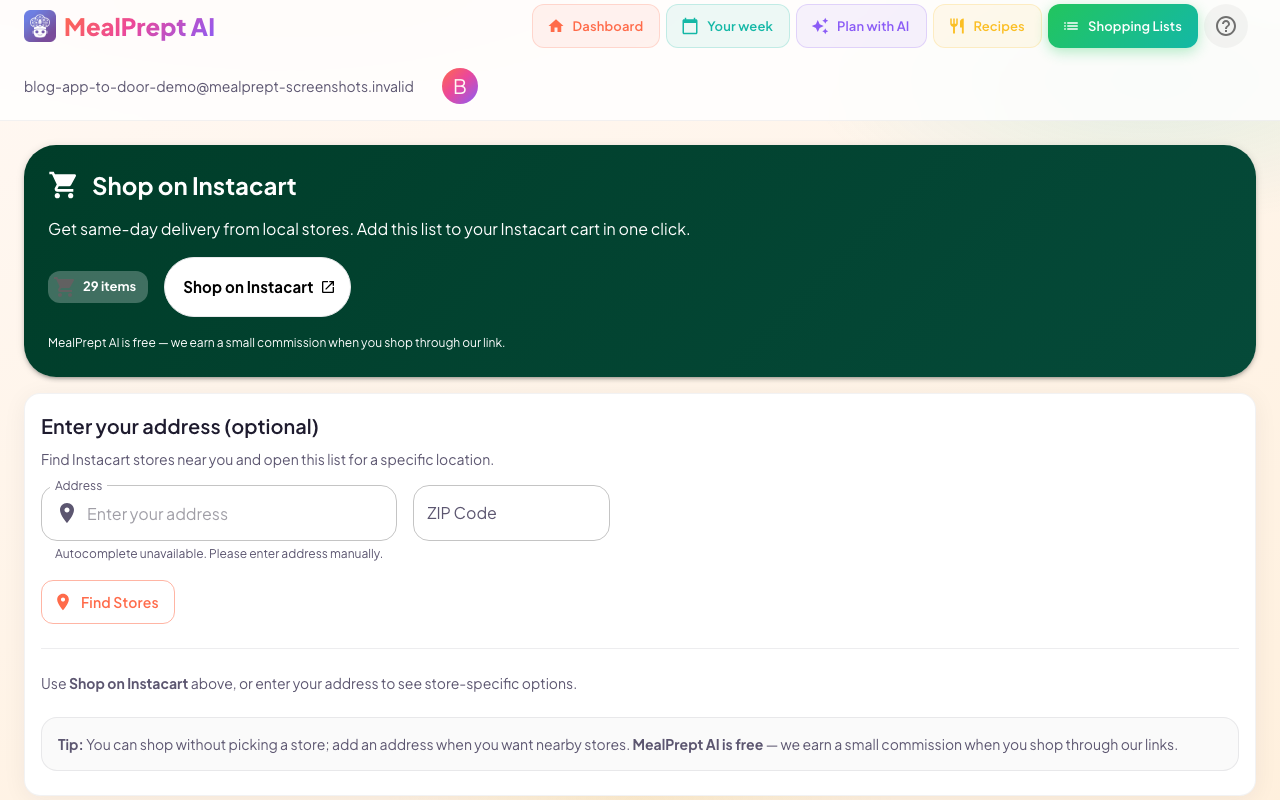Click the user avatar letter B
Screen dimensions: 1280x800
pyautogui.click(x=460, y=86)
